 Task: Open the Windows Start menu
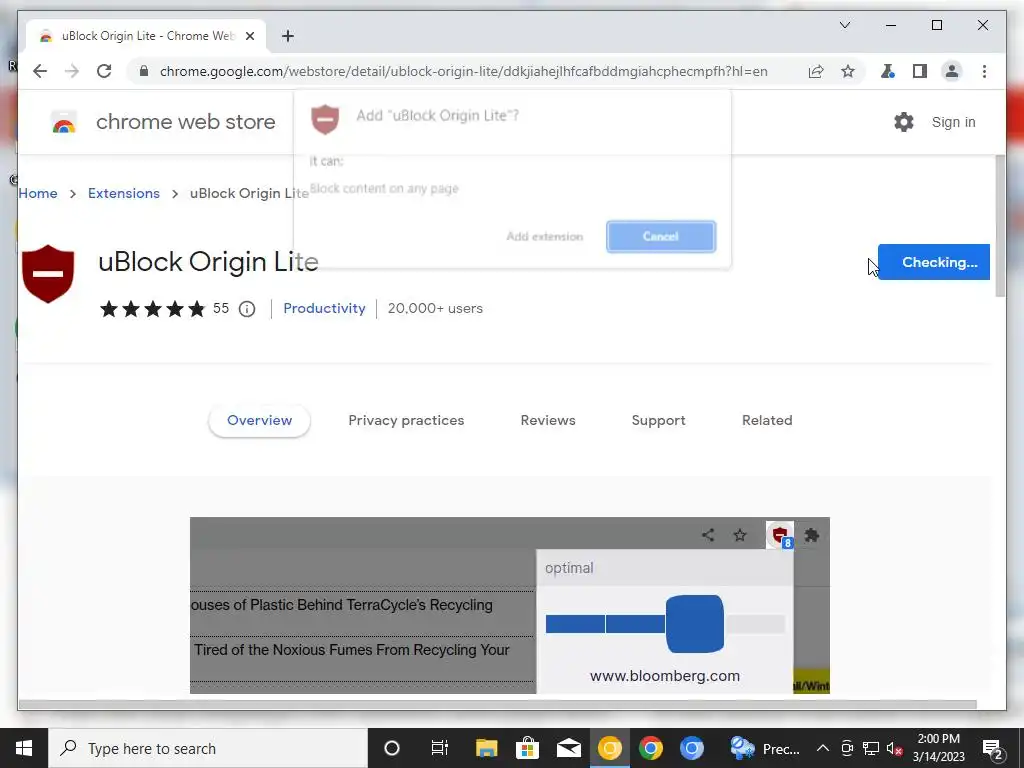coord(24,748)
